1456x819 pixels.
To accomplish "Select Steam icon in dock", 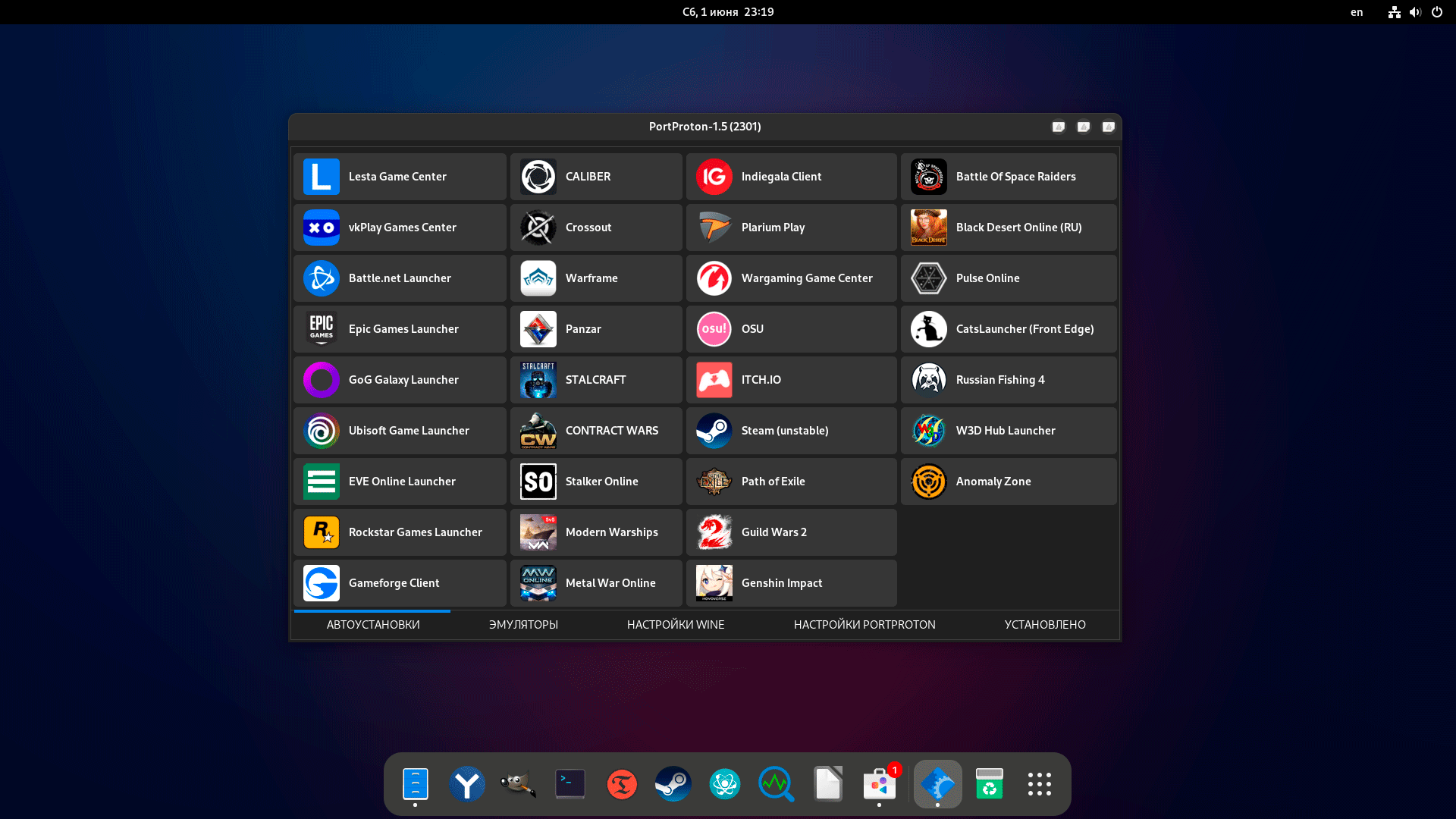I will click(x=673, y=783).
